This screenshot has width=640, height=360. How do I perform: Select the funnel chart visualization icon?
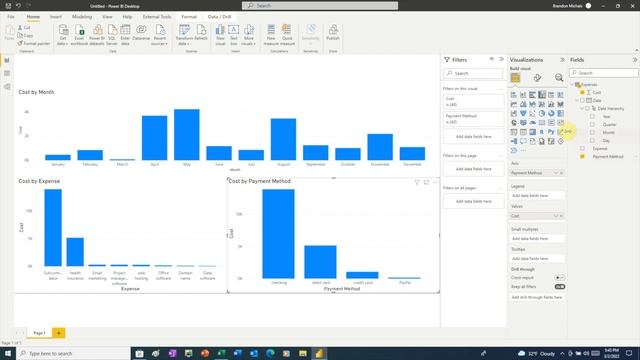coord(523,113)
